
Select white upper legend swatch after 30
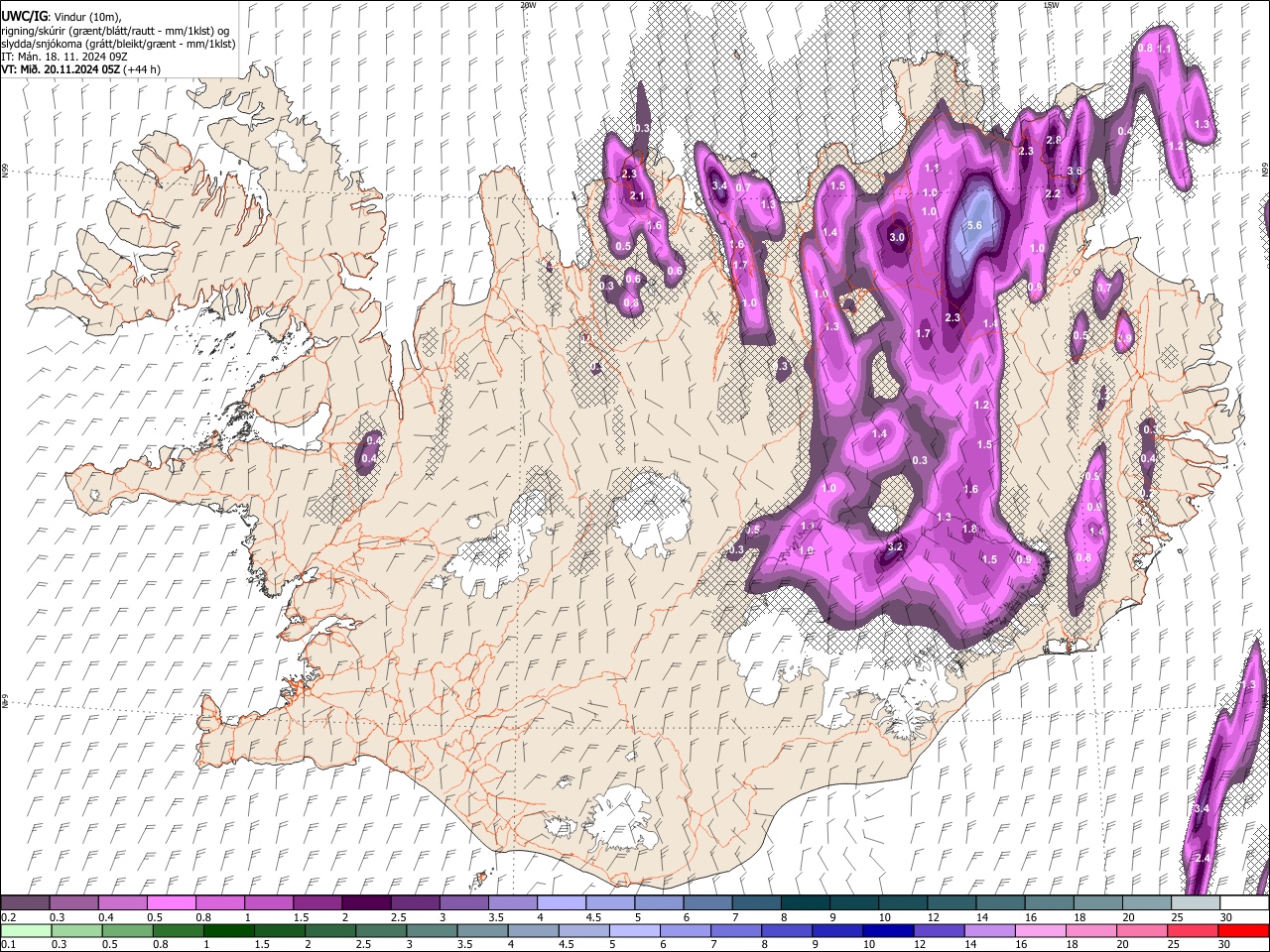1242,902
